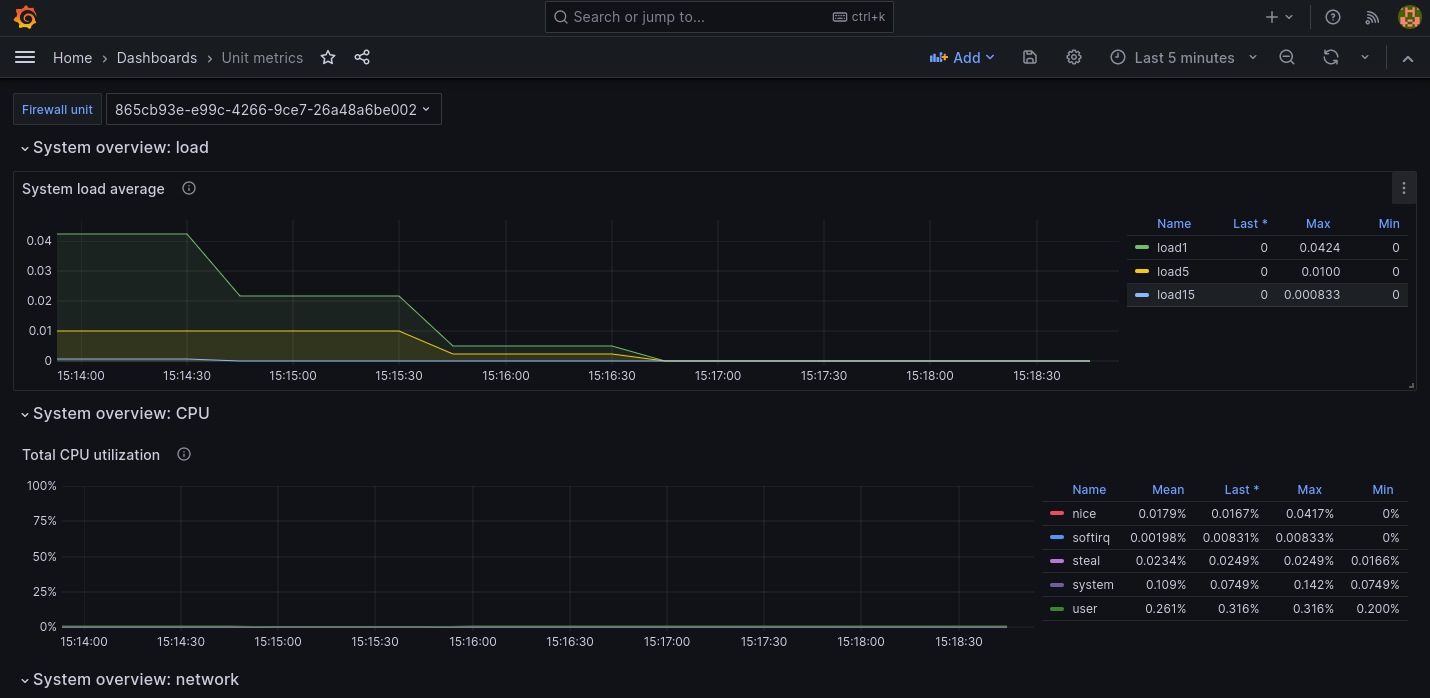The width and height of the screenshot is (1430, 698).
Task: Save the dashboard
Action: point(1029,58)
